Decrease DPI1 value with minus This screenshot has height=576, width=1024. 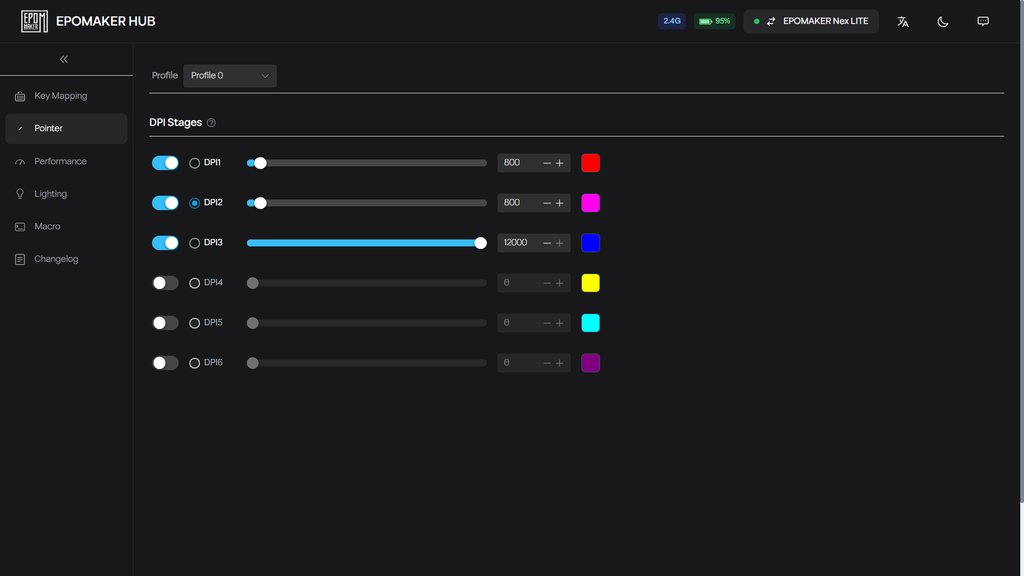547,163
